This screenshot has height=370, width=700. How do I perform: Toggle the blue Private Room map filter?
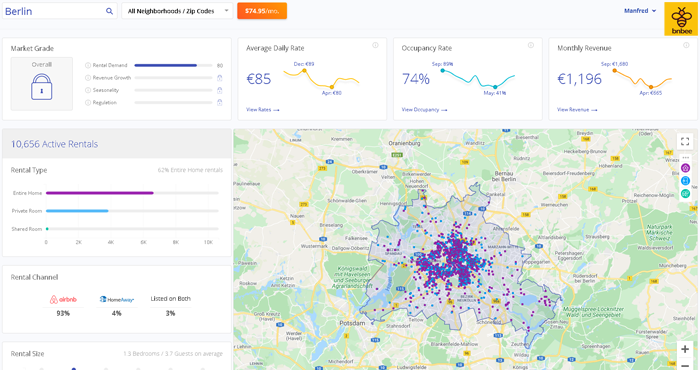point(685,181)
